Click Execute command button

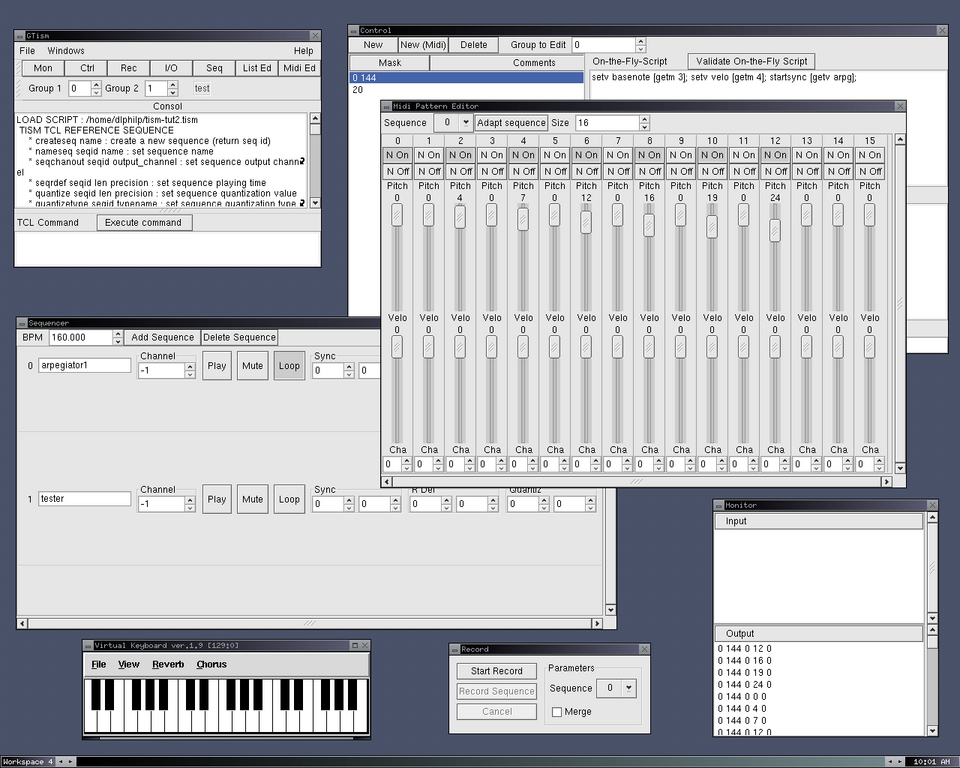click(x=143, y=222)
